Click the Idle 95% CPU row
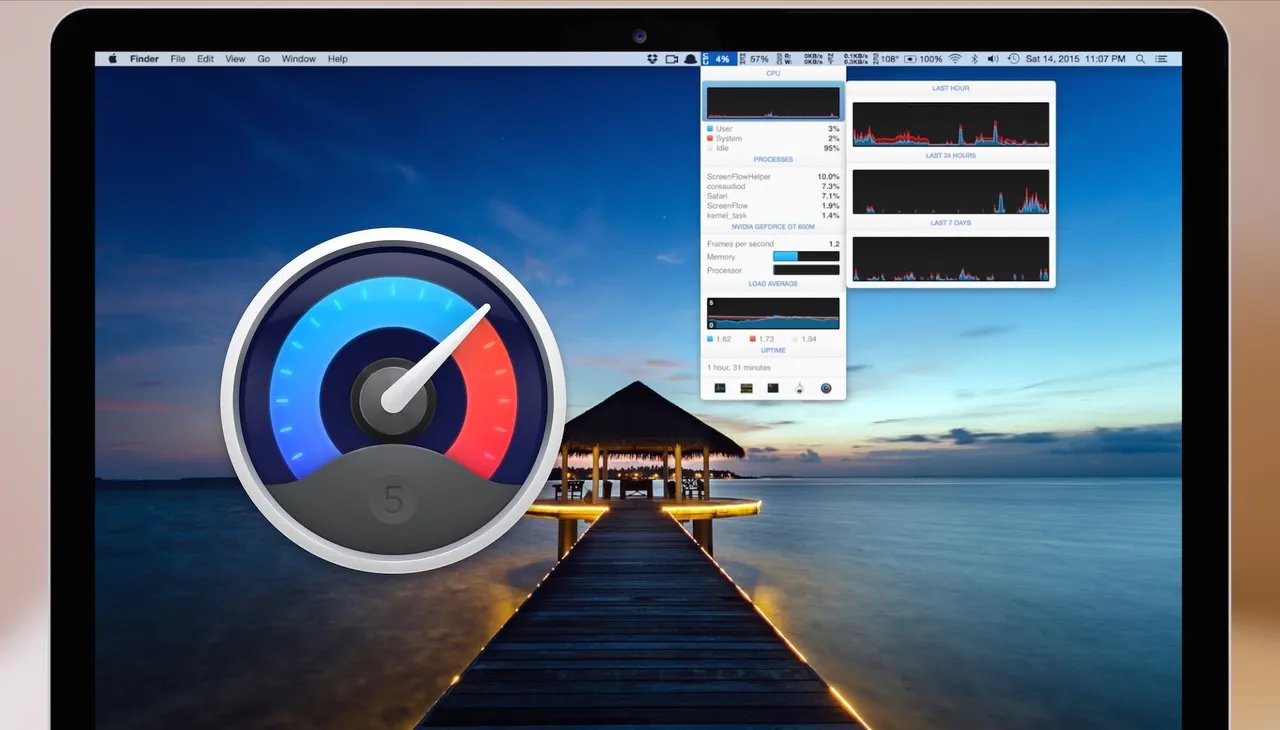 [773, 148]
